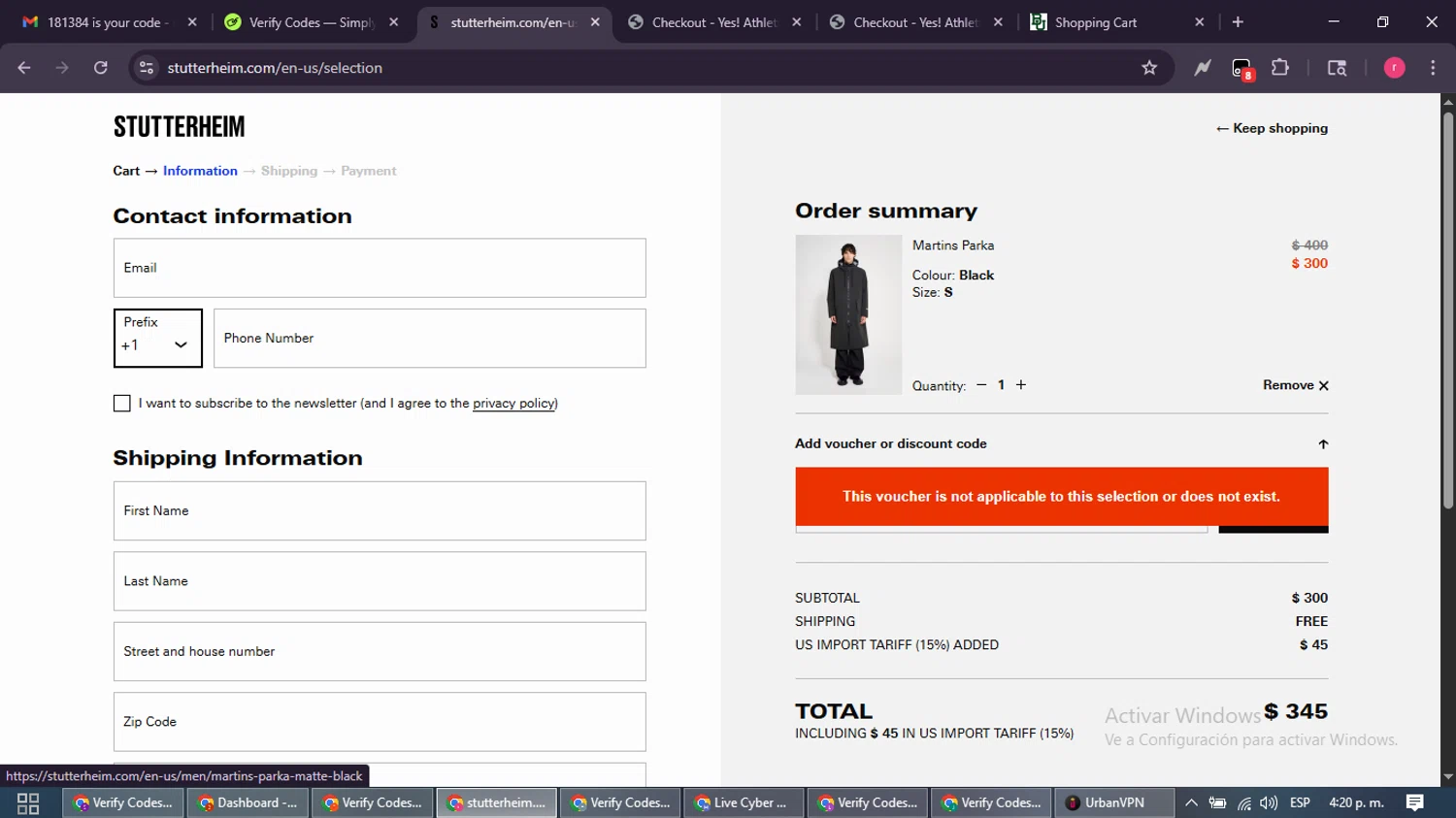The width and height of the screenshot is (1456, 818).
Task: Open the Live Cyber taskbar window
Action: pos(745,802)
